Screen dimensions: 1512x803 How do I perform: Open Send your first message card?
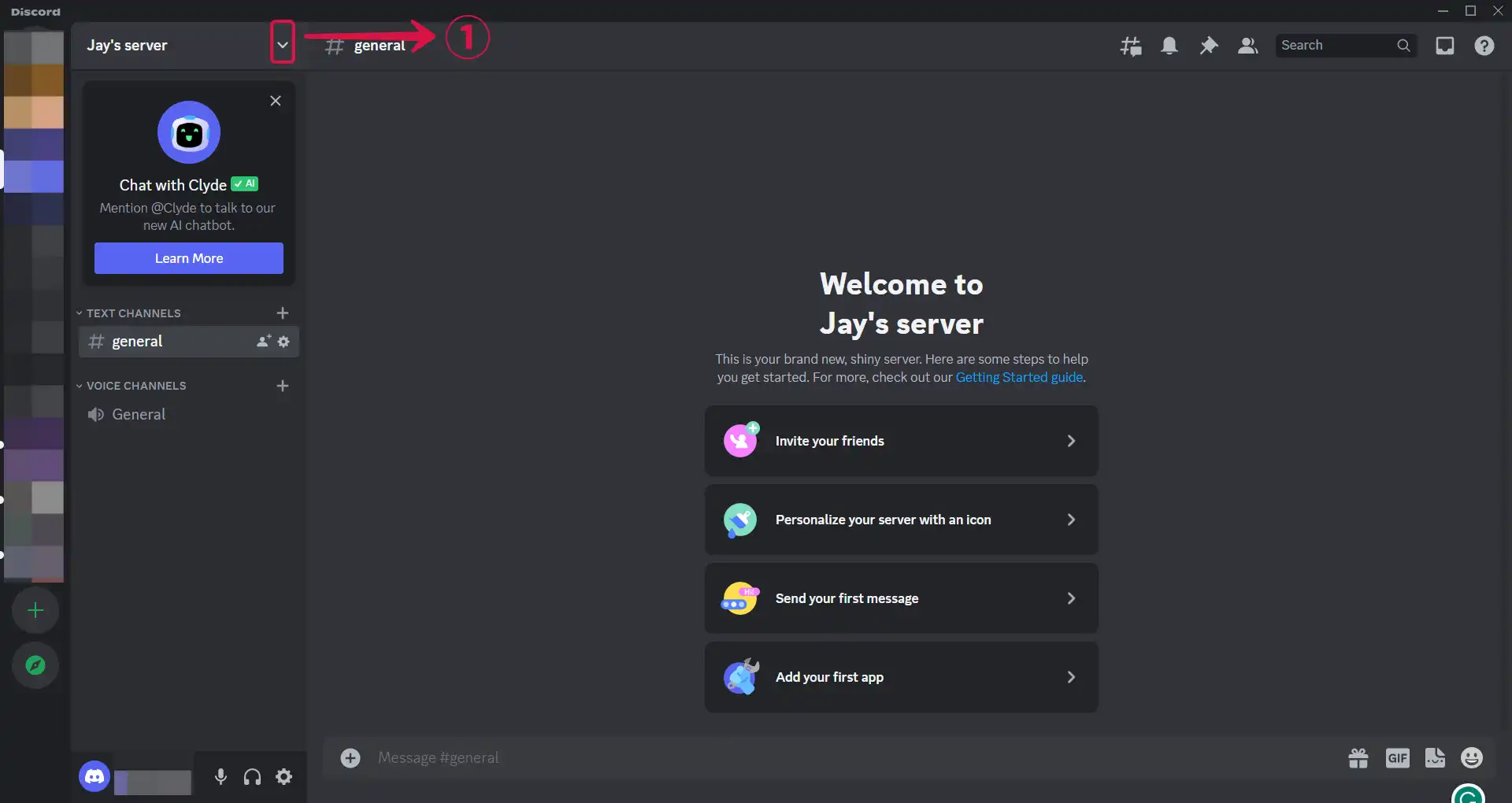coord(902,598)
